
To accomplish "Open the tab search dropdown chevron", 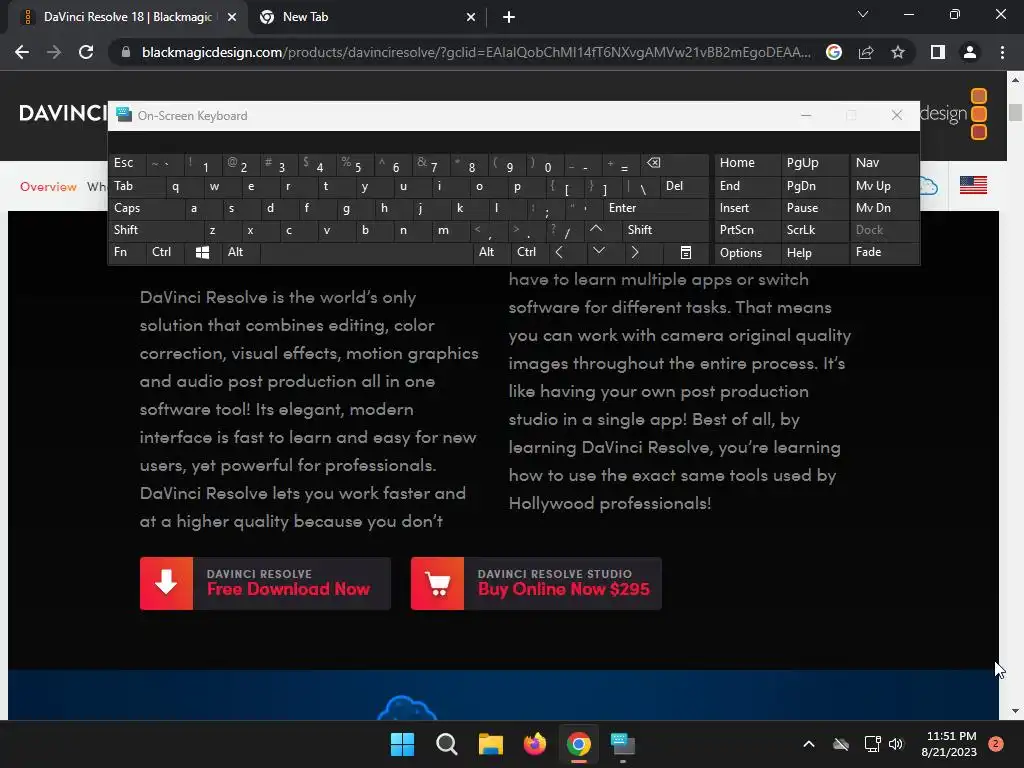I will [x=863, y=14].
